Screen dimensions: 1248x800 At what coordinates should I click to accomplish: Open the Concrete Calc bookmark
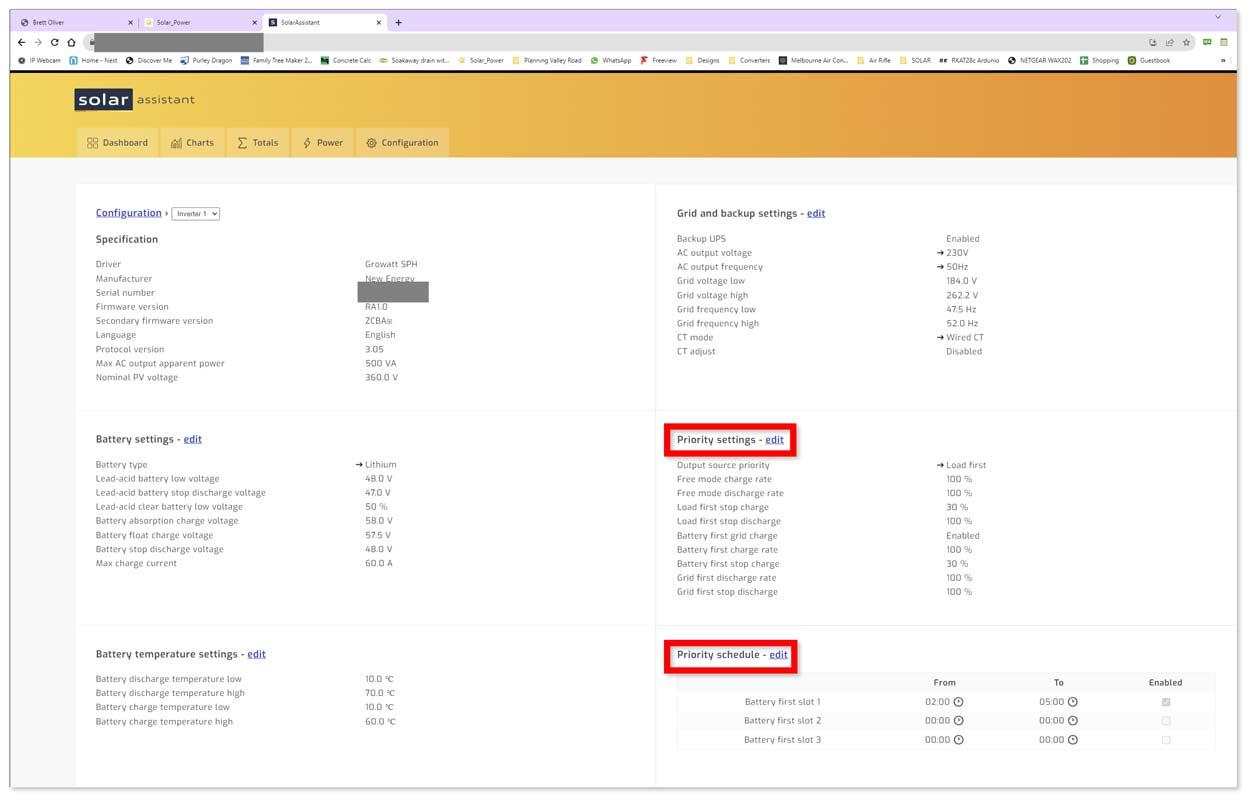pyautogui.click(x=346, y=60)
